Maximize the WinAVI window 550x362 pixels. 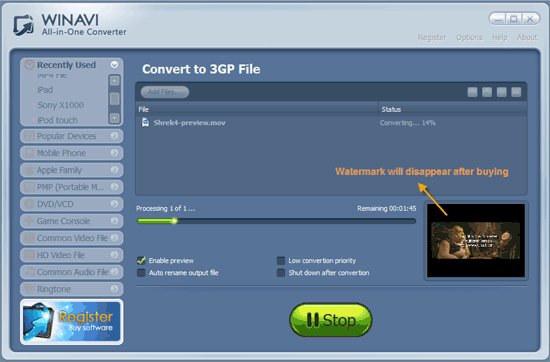pyautogui.click(x=514, y=19)
